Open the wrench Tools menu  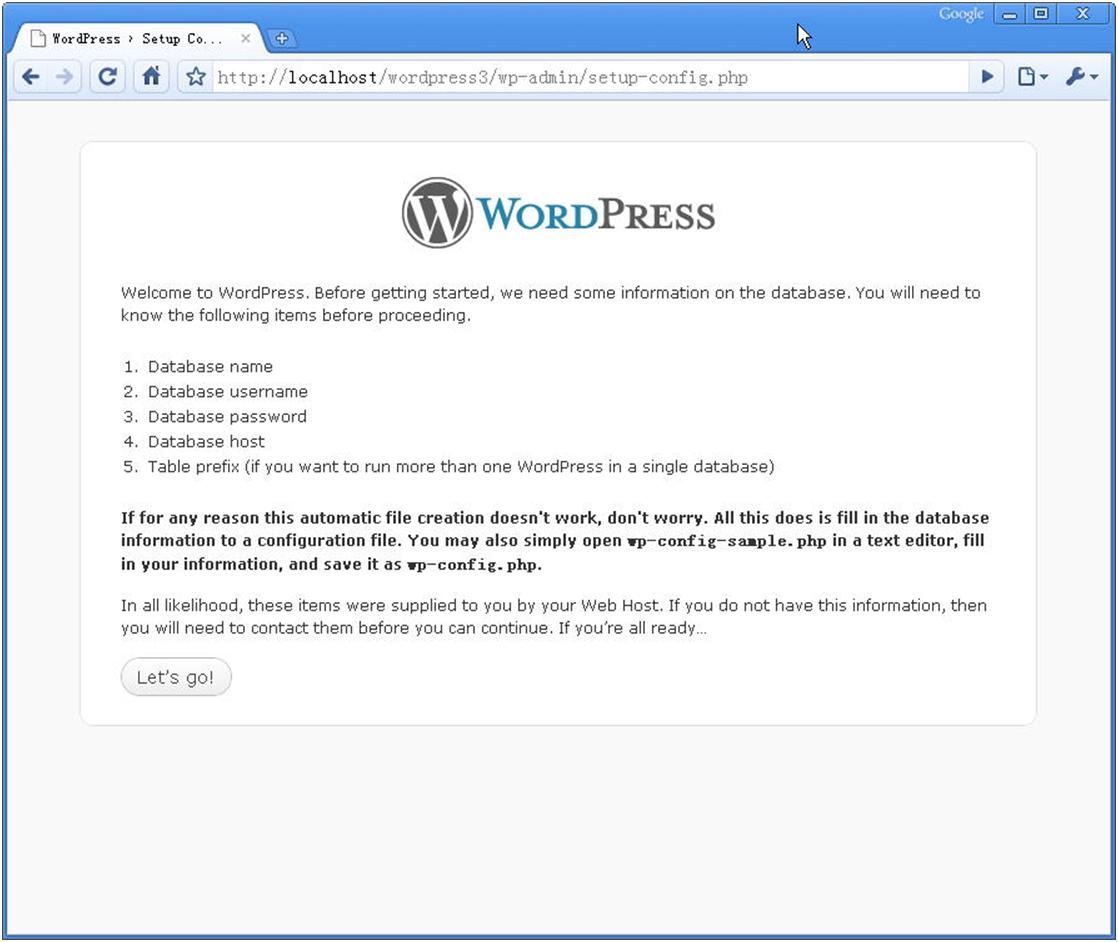1081,76
